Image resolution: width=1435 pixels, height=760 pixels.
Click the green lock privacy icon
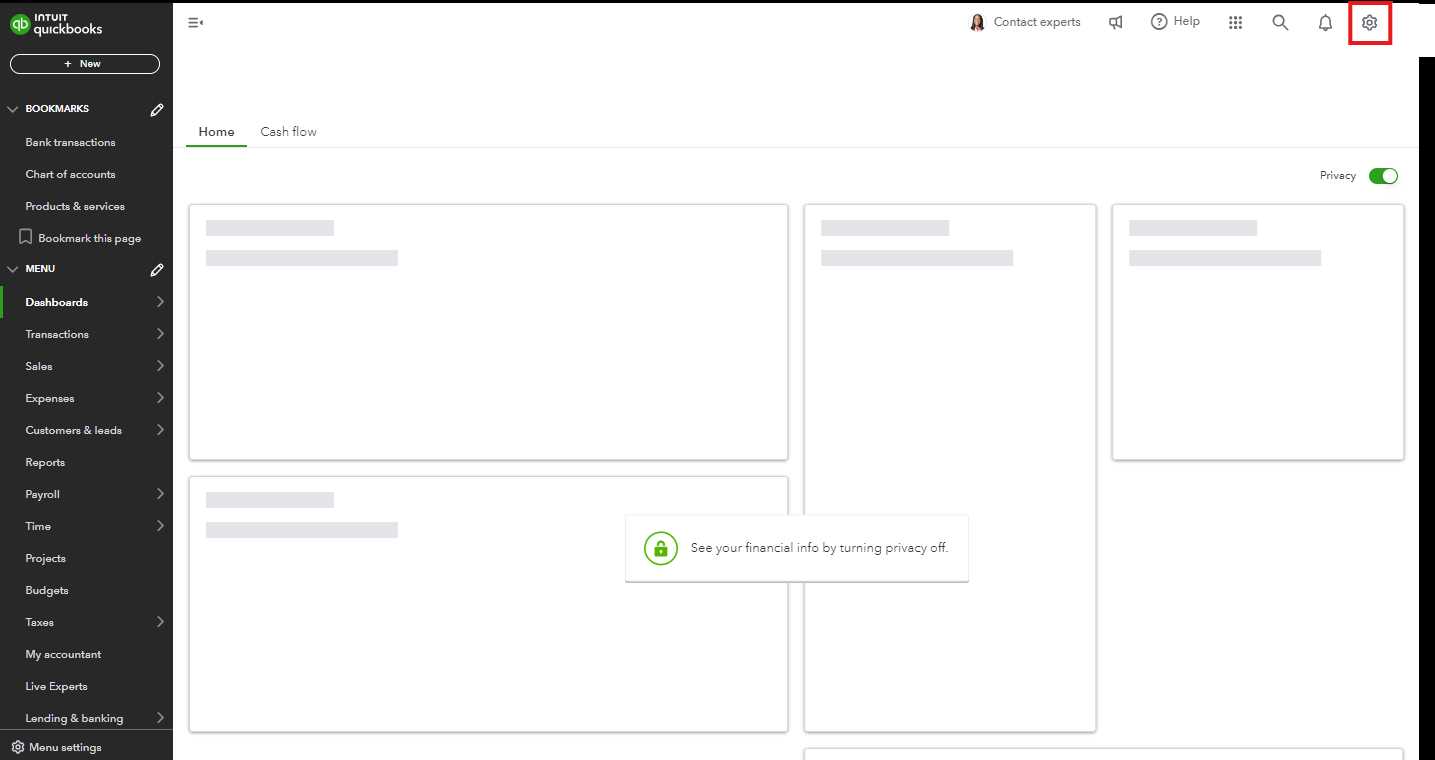pos(660,548)
